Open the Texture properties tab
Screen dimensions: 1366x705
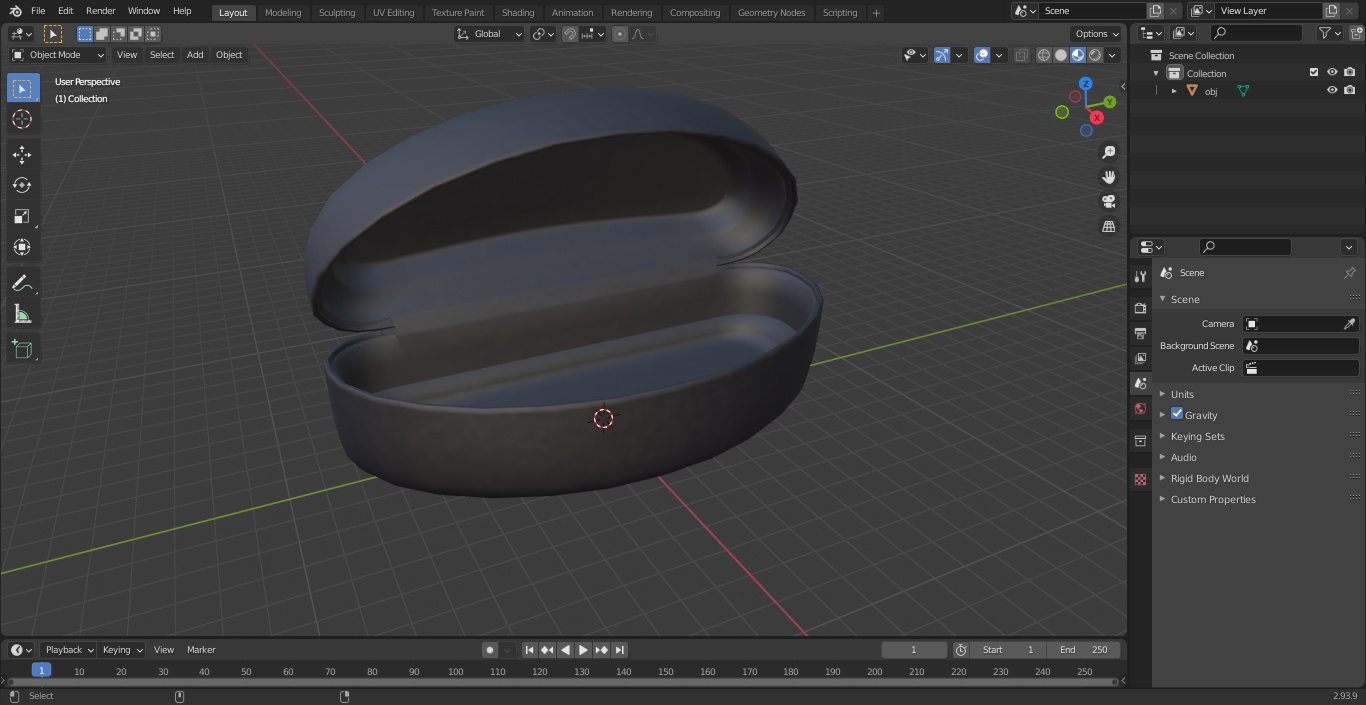pyautogui.click(x=1140, y=480)
